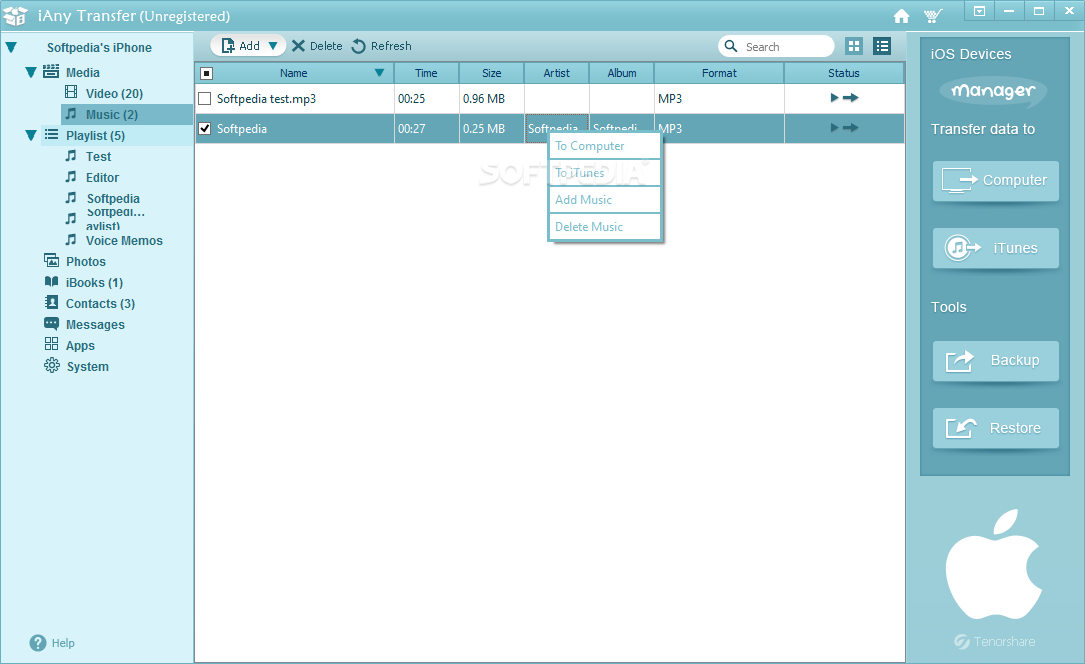Transfer data to Computer button
This screenshot has height=664, width=1085.
click(995, 181)
